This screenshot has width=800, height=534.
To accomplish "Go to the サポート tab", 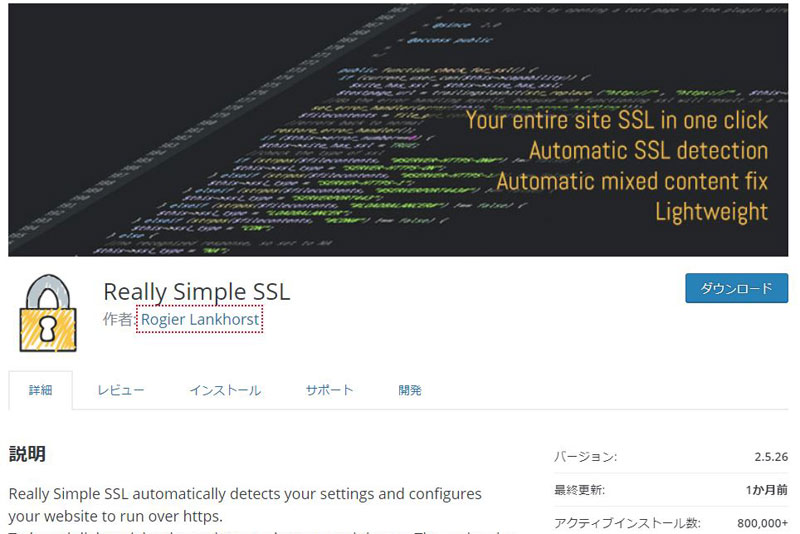I will [x=329, y=390].
